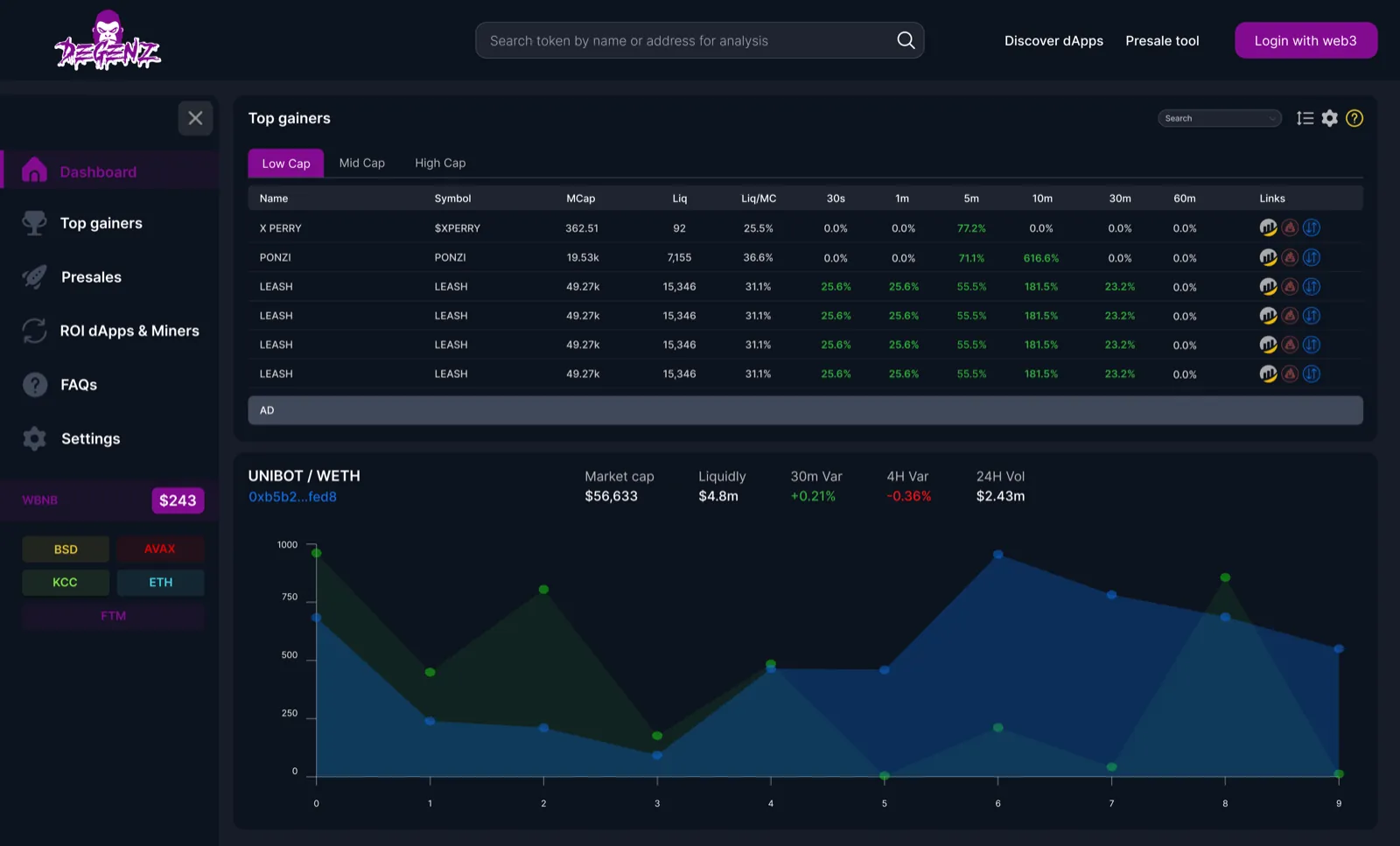Select the KCC chain button
The image size is (1400, 846).
[x=66, y=582]
